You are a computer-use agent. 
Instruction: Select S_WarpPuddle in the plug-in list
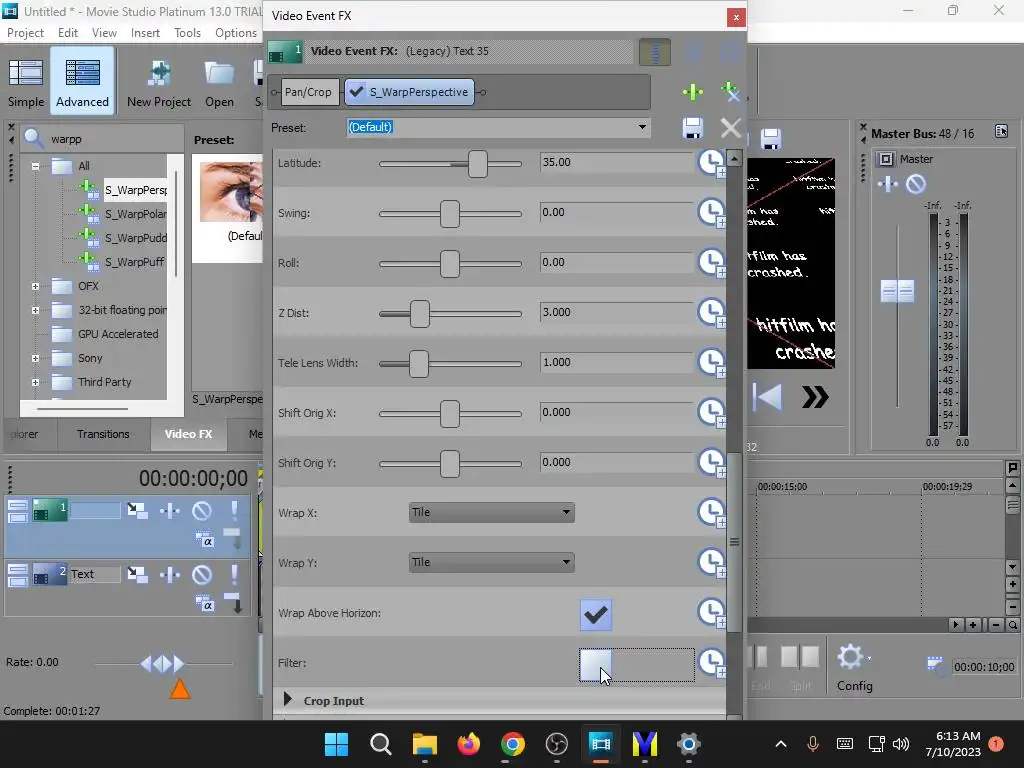coord(135,238)
